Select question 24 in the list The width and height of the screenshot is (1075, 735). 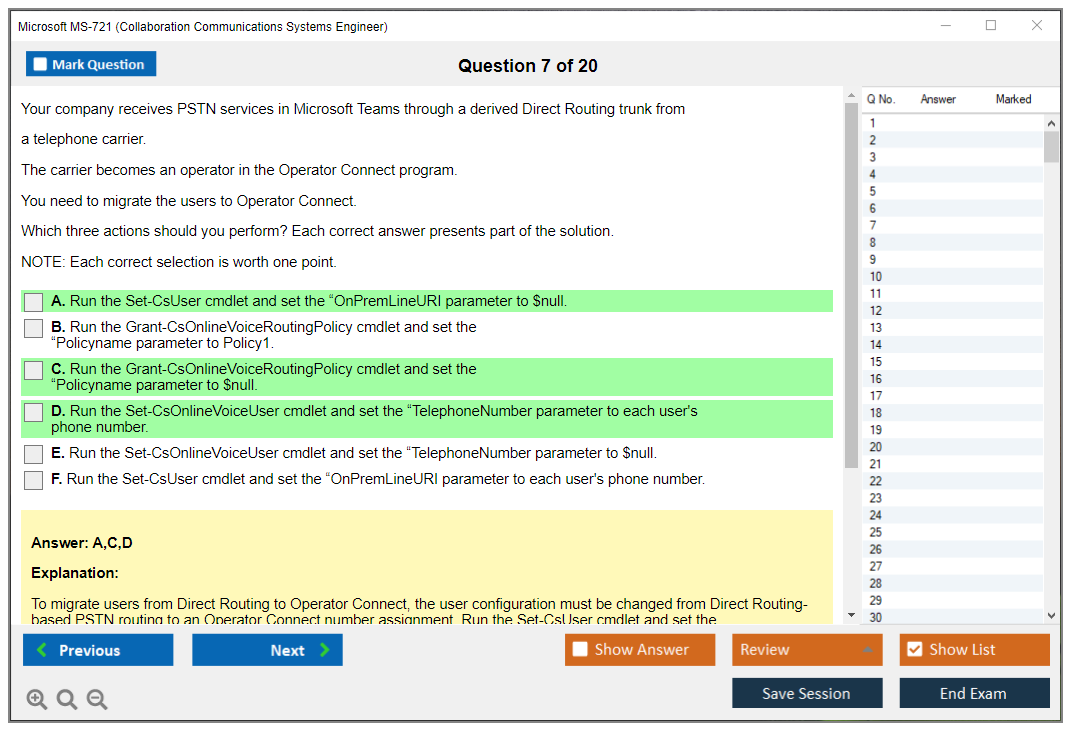coord(953,516)
